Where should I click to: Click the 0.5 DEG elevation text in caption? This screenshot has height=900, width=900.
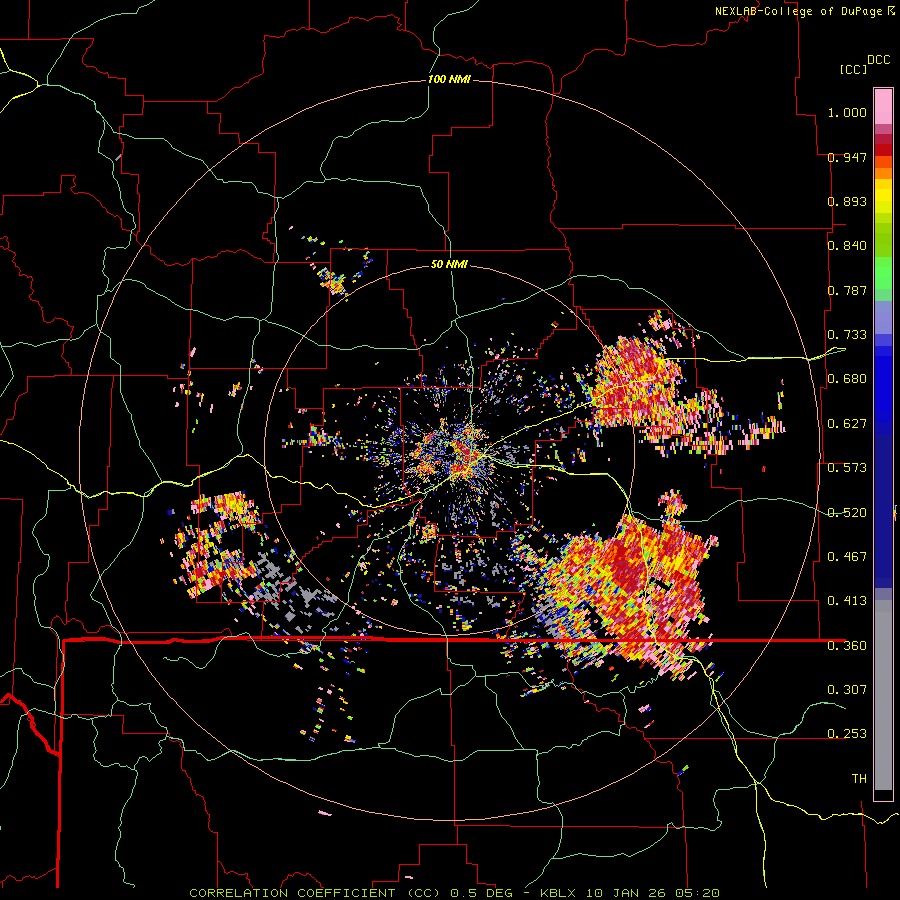tap(481, 893)
